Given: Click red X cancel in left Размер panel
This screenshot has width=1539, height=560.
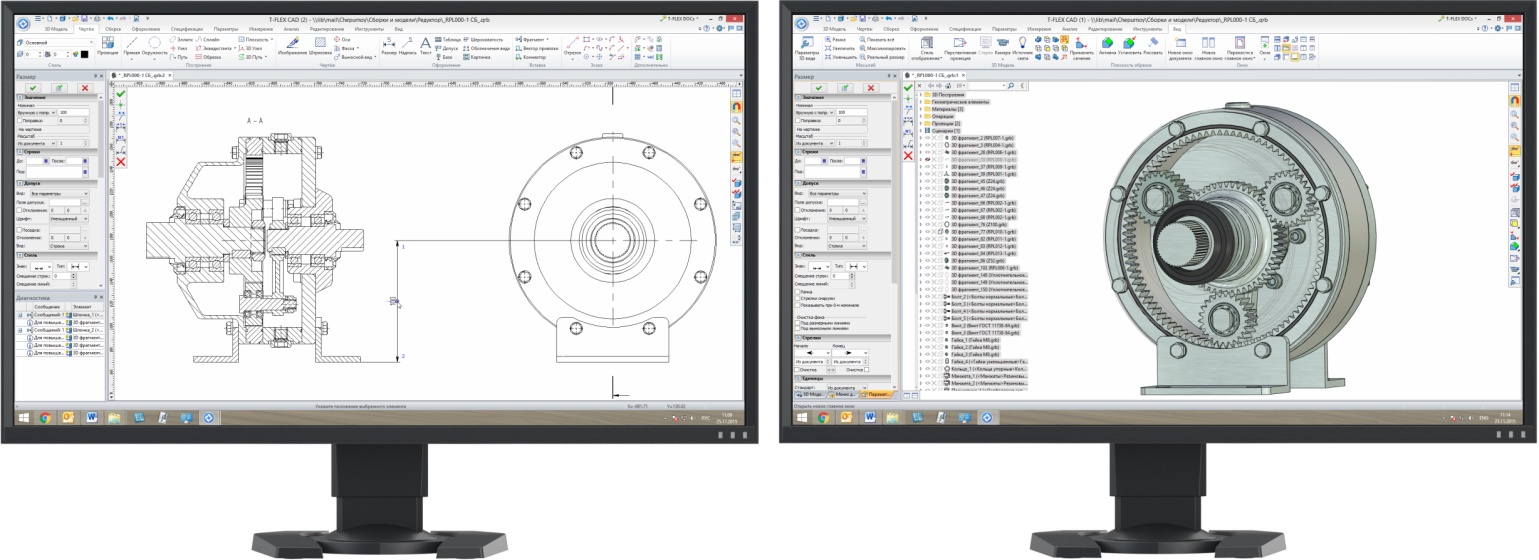Looking at the screenshot, I should pyautogui.click(x=85, y=88).
